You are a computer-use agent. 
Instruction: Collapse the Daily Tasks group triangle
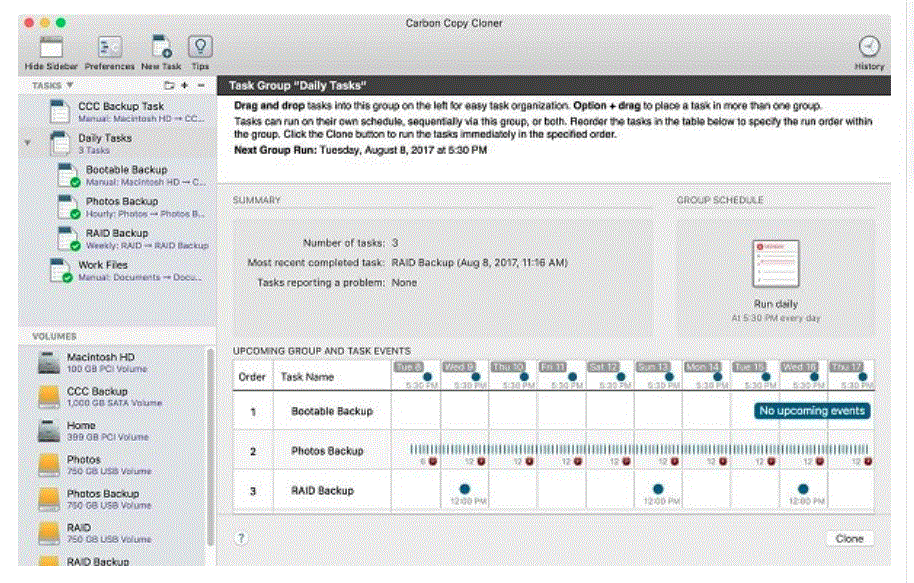pyautogui.click(x=27, y=142)
